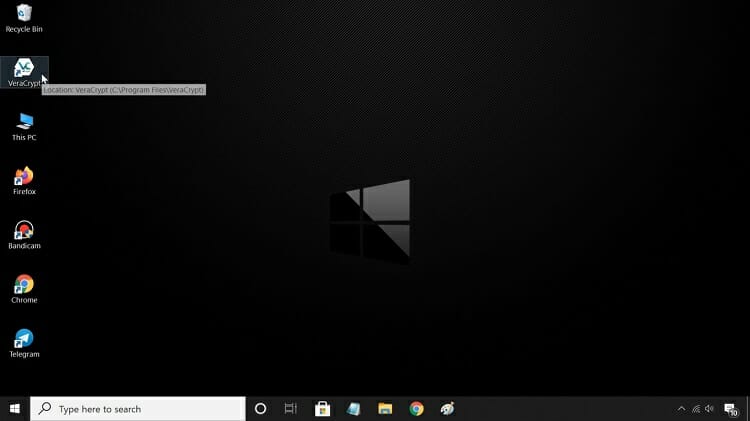750x421 pixels.
Task: Expand the hidden system tray icons
Action: coord(682,409)
